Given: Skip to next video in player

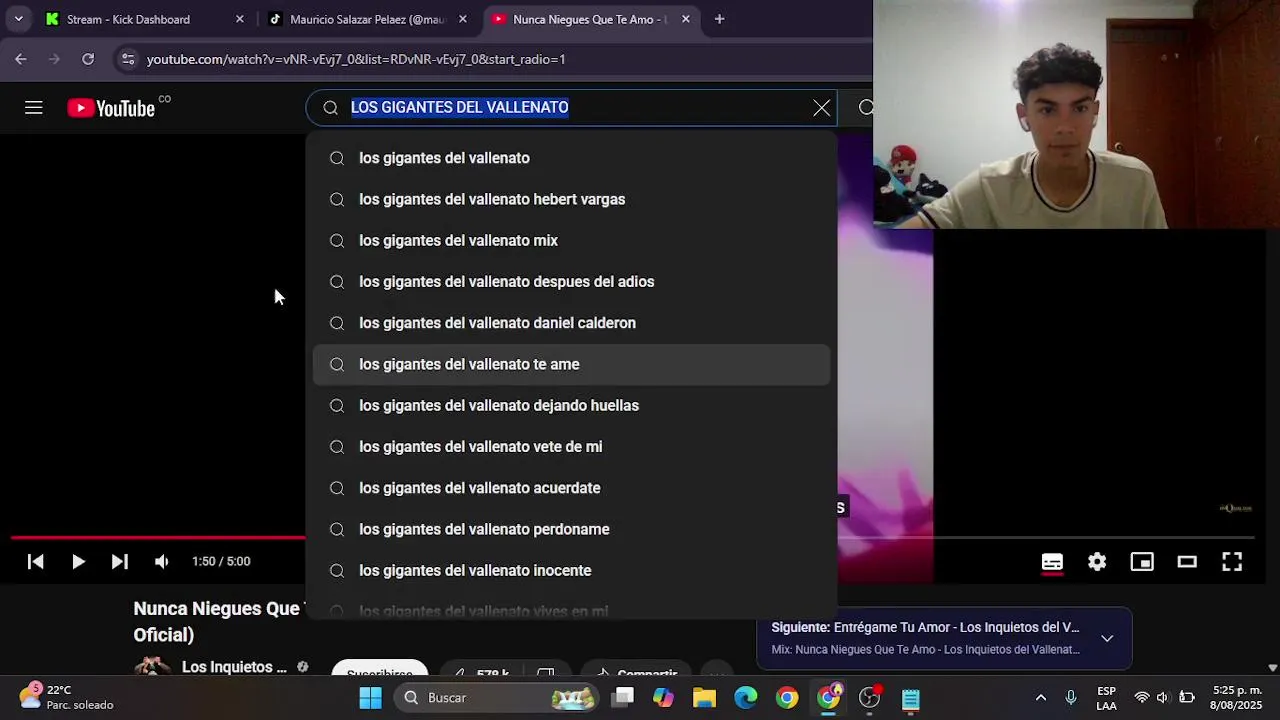Looking at the screenshot, I should 120,562.
